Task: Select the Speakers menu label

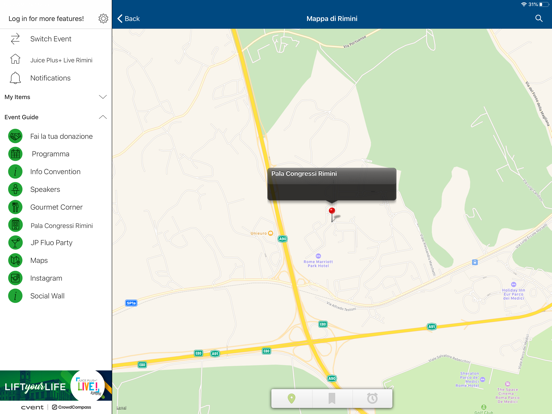Action: coord(45,189)
